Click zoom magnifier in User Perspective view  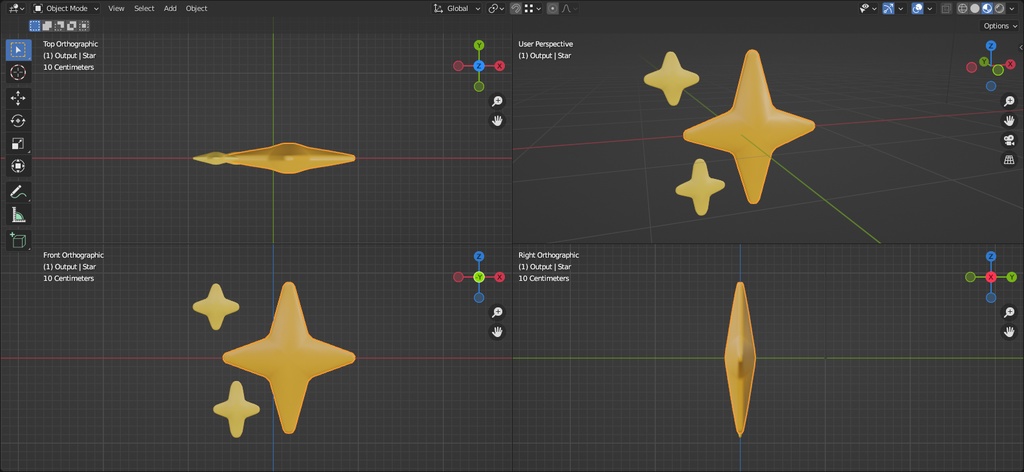click(x=1009, y=101)
